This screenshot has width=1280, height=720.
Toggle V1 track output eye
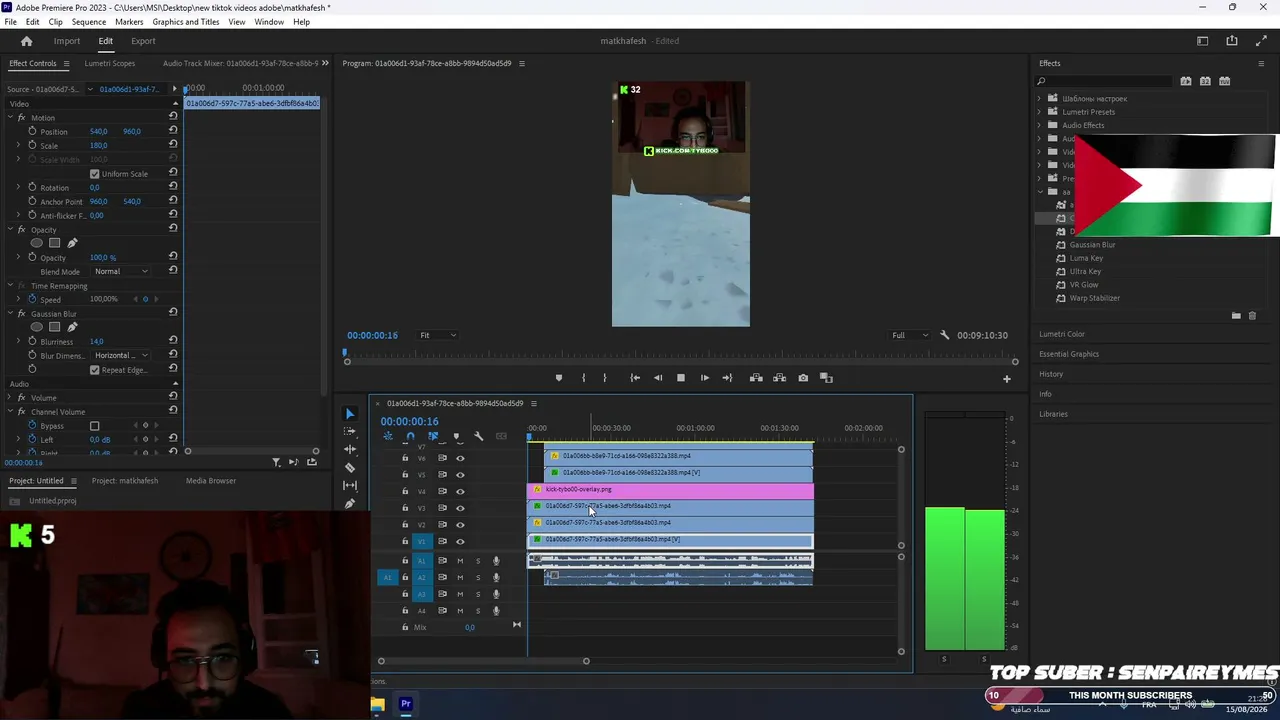[x=460, y=541]
